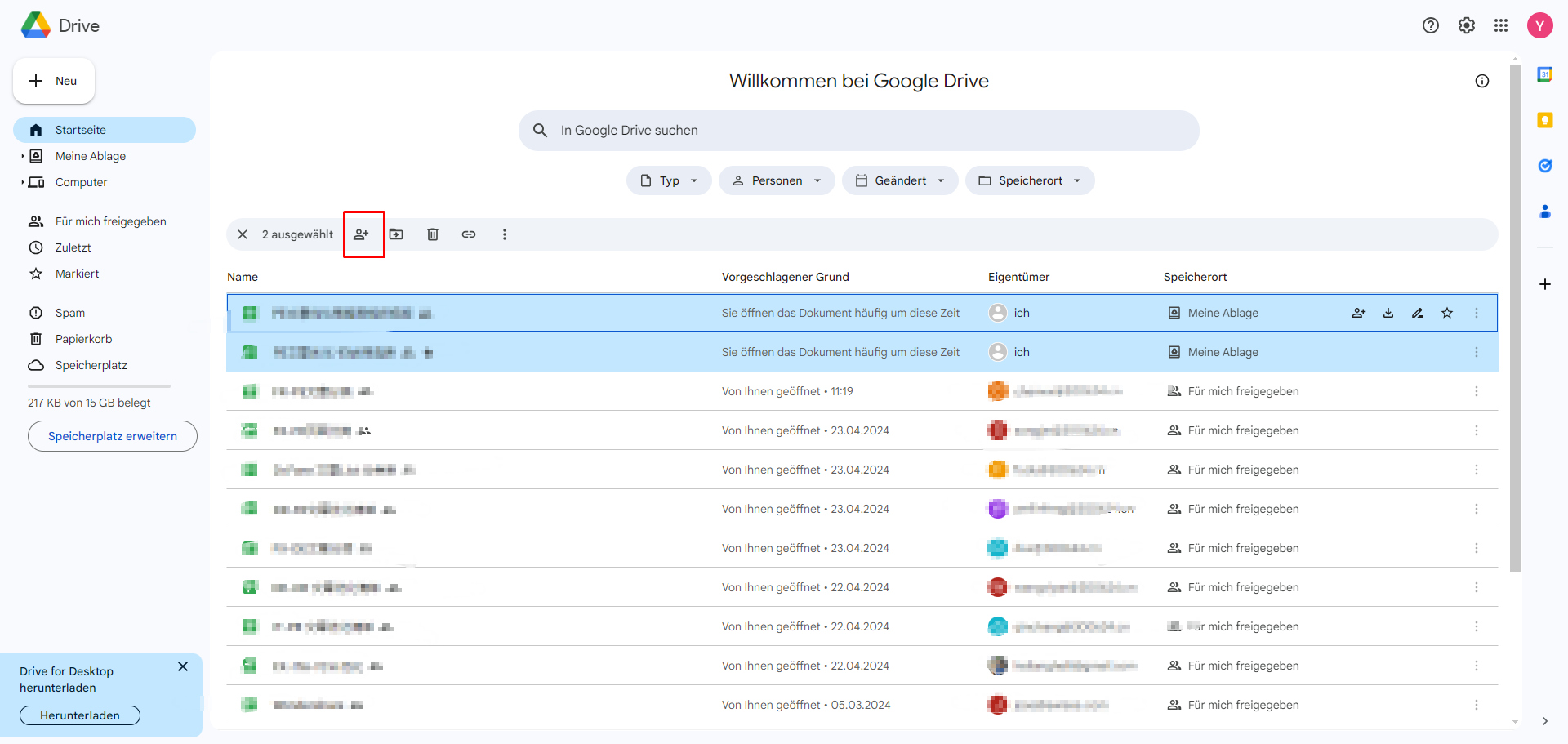Image resolution: width=1568 pixels, height=744 pixels.
Task: Dismiss the Drive for Desktop banner
Action: (183, 666)
